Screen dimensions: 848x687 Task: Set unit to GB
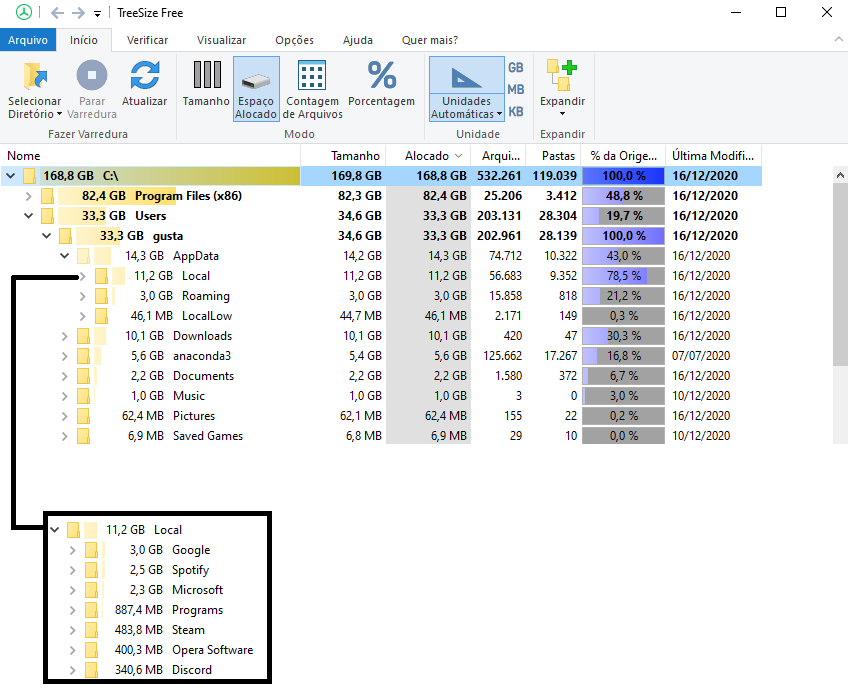coord(516,68)
